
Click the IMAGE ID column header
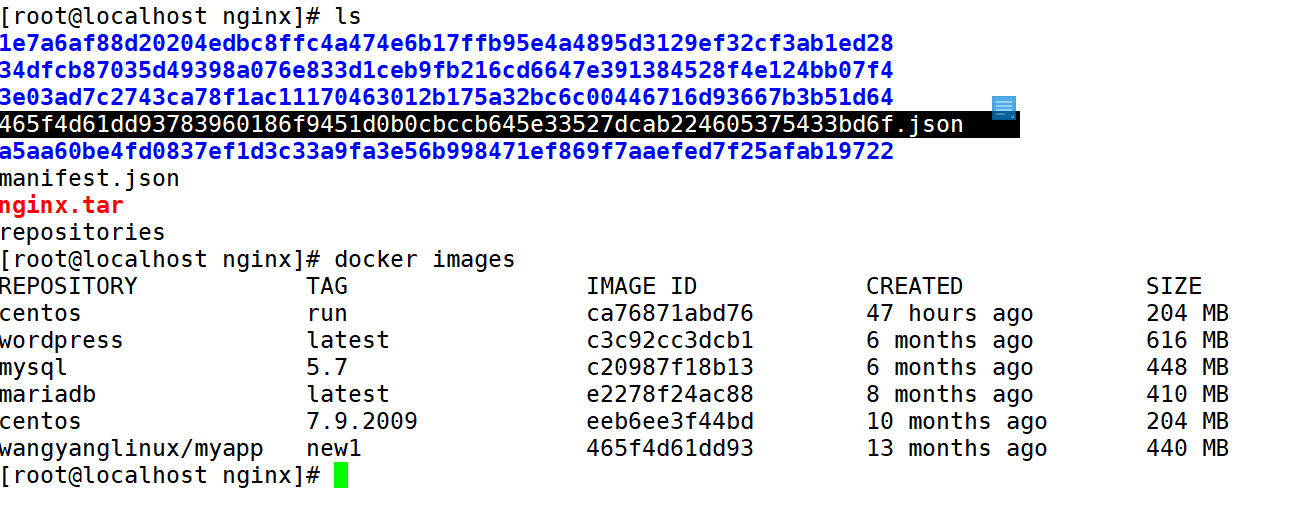[x=641, y=286]
